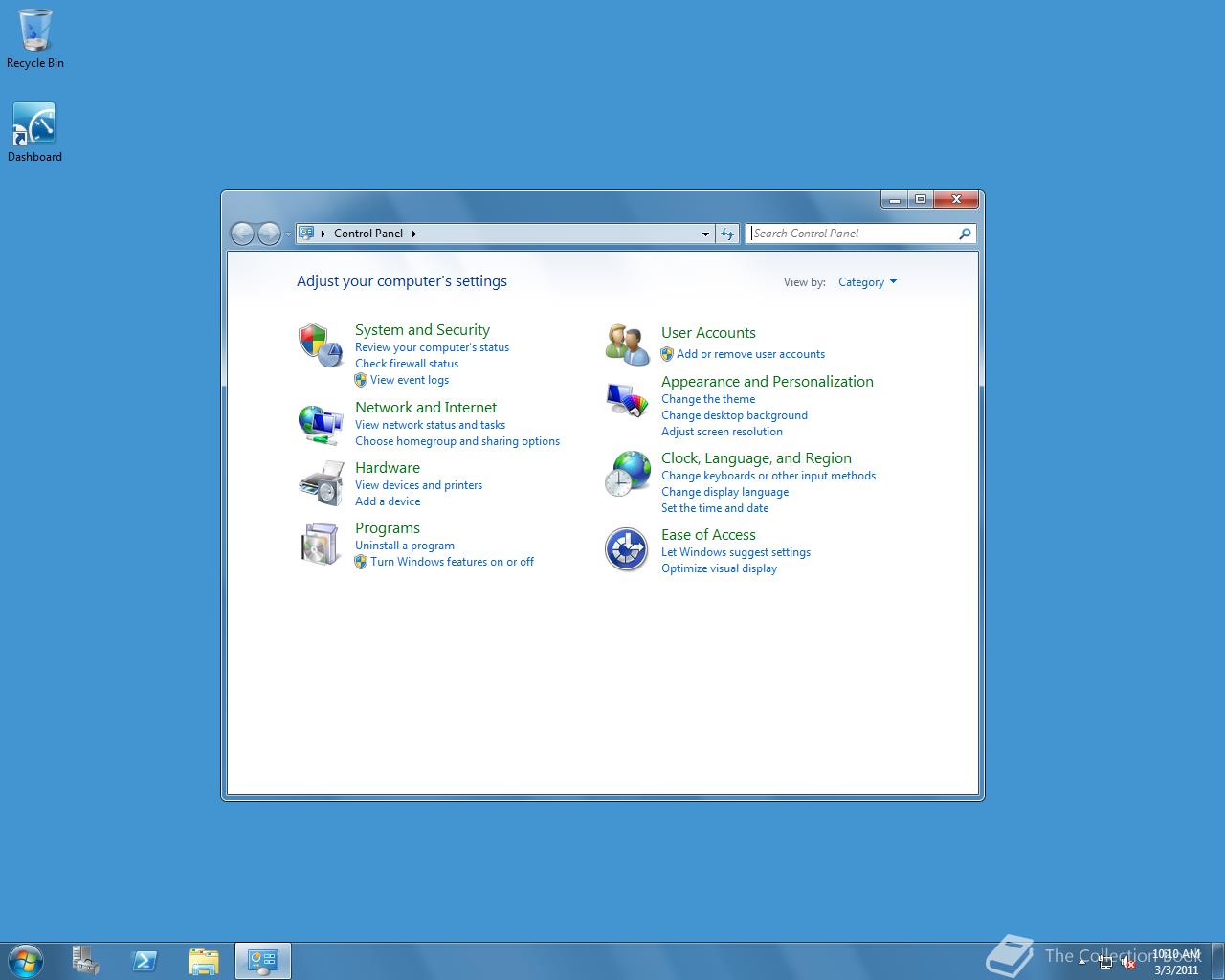The width and height of the screenshot is (1225, 980).
Task: Open System and Security heading link
Action: (x=422, y=329)
